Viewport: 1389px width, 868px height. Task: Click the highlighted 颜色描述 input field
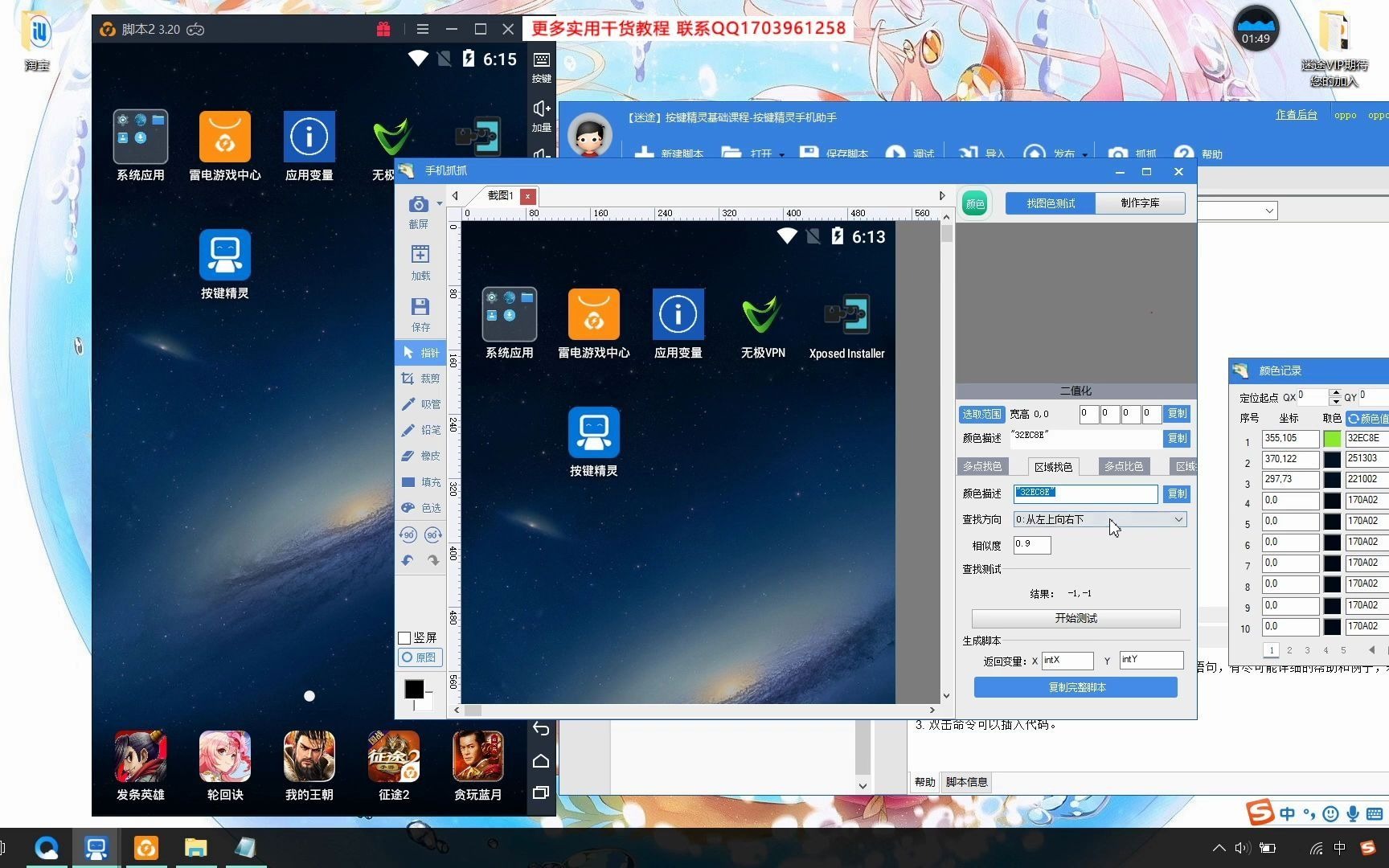pos(1085,493)
